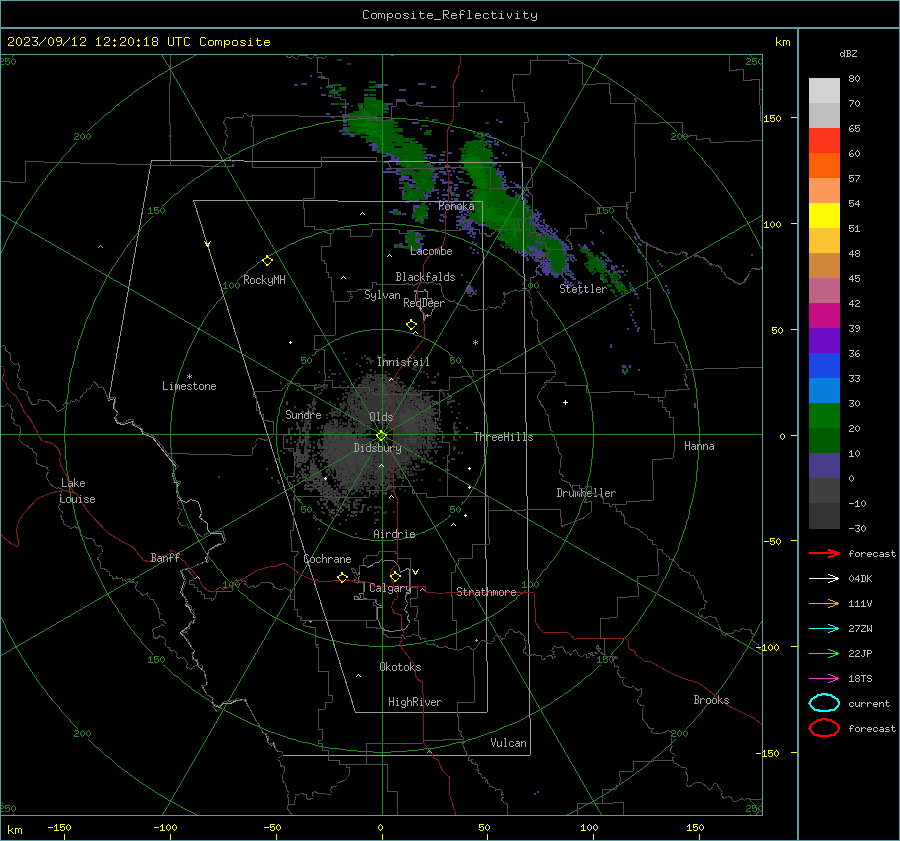Click the Sylvan label on the map
900x841 pixels.
point(382,296)
